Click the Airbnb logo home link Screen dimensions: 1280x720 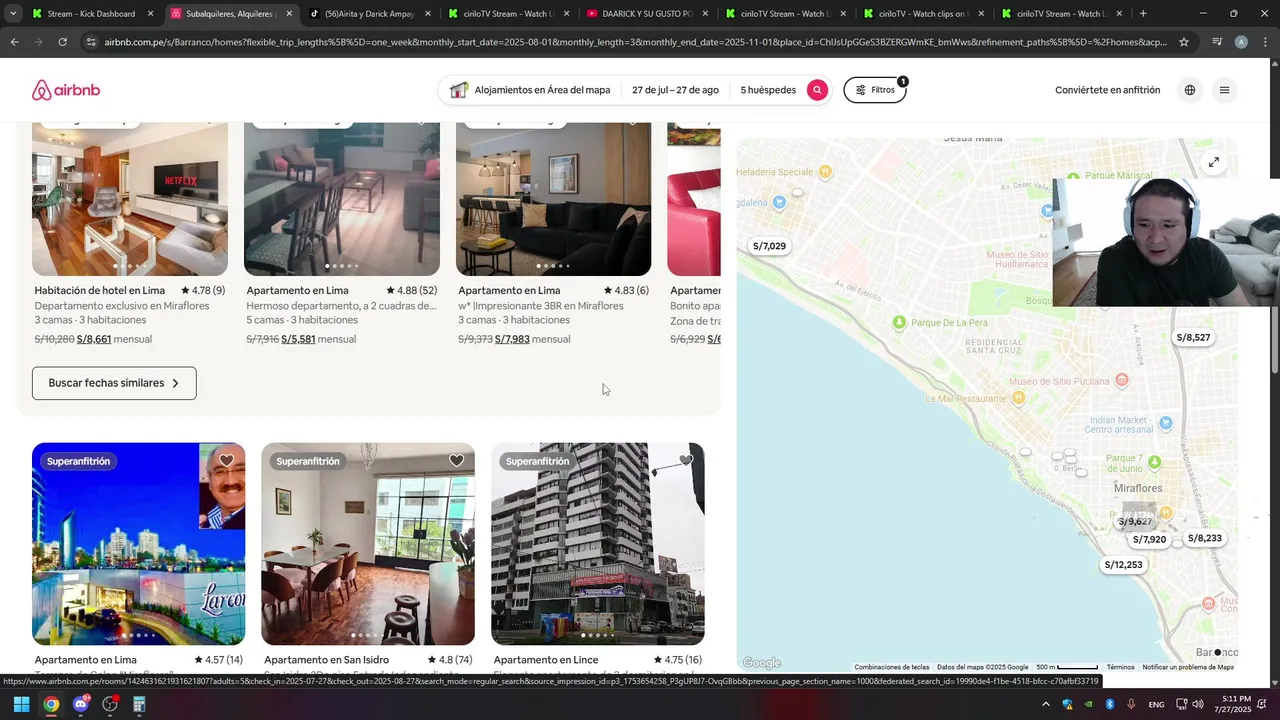point(66,90)
